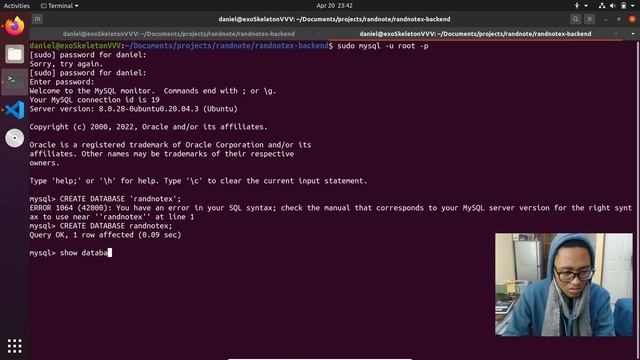The height and width of the screenshot is (360, 640).
Task: Click the new tab icon in terminal header
Action: point(37,19)
